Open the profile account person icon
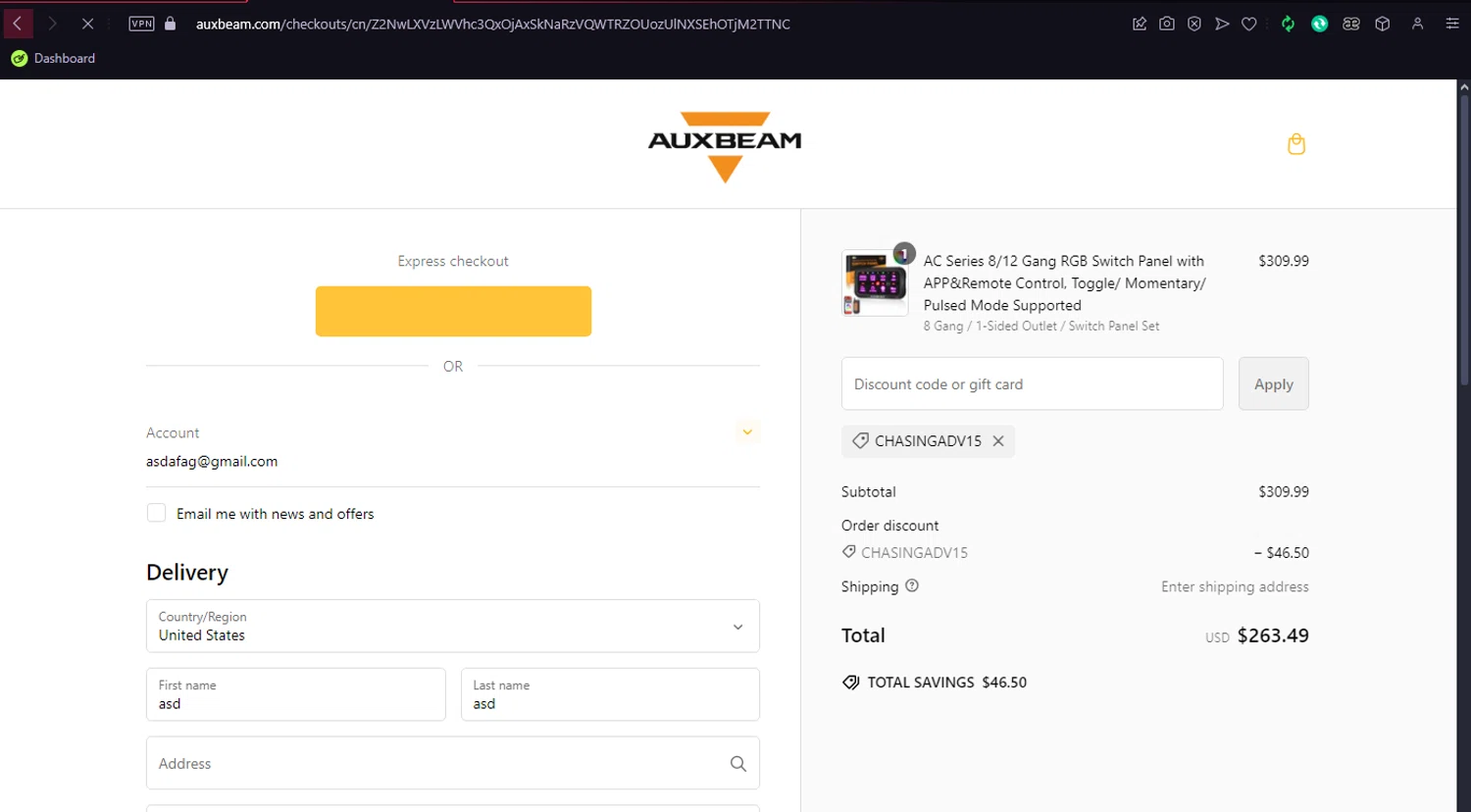This screenshot has width=1471, height=812. tap(1417, 24)
